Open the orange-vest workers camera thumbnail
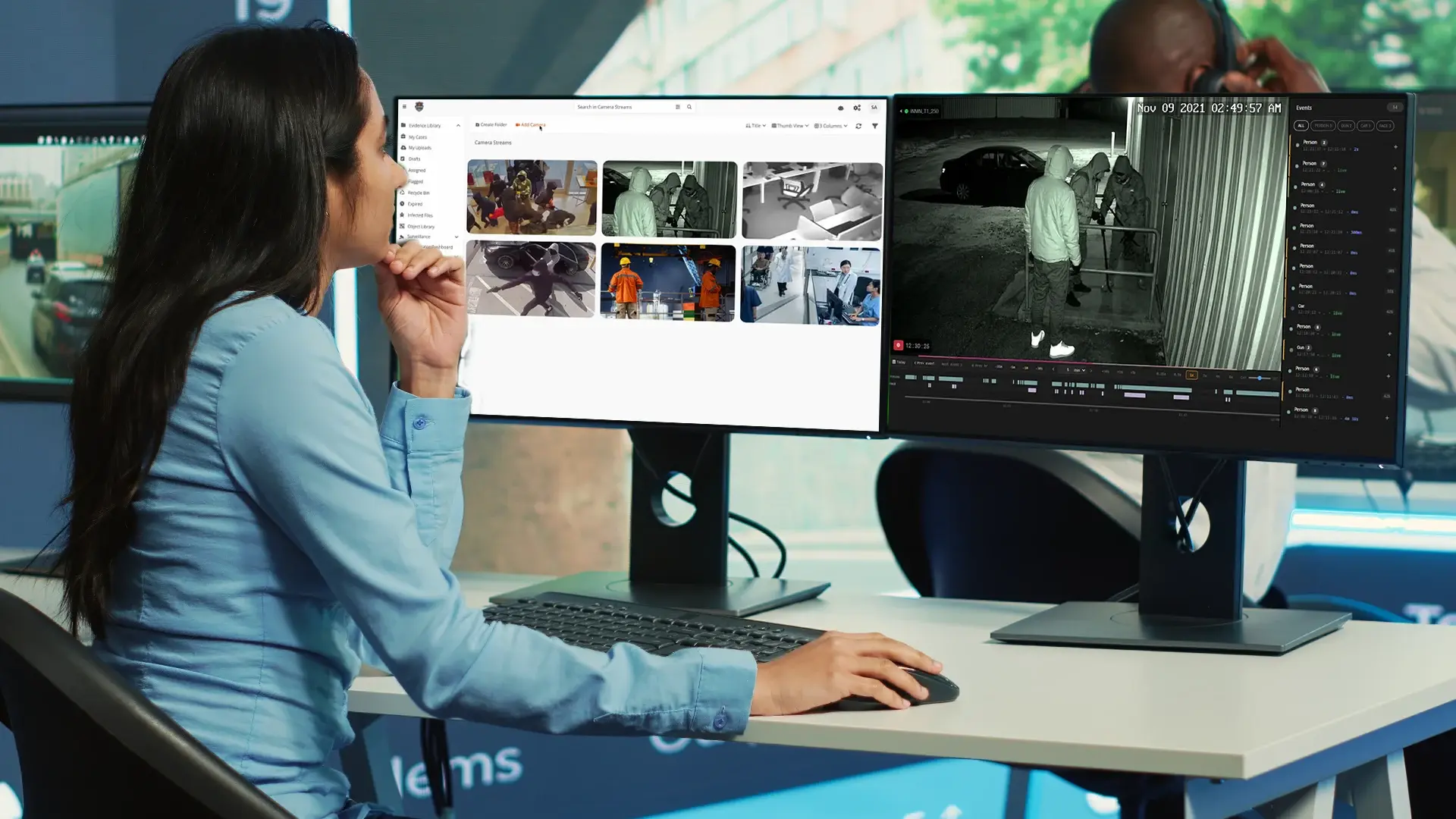This screenshot has width=1456, height=819. 668,282
